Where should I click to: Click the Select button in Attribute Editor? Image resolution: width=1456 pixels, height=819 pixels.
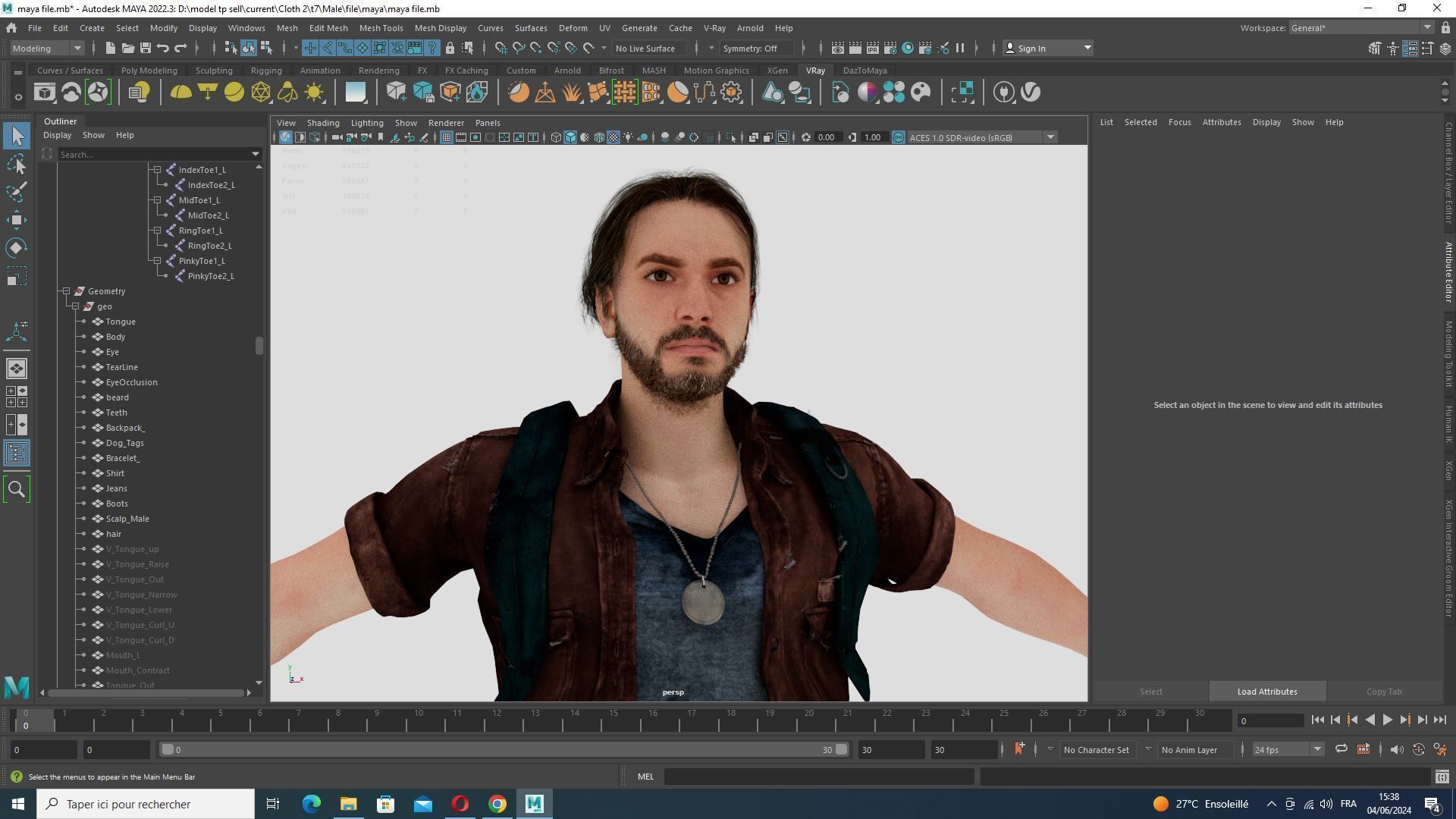click(x=1150, y=692)
